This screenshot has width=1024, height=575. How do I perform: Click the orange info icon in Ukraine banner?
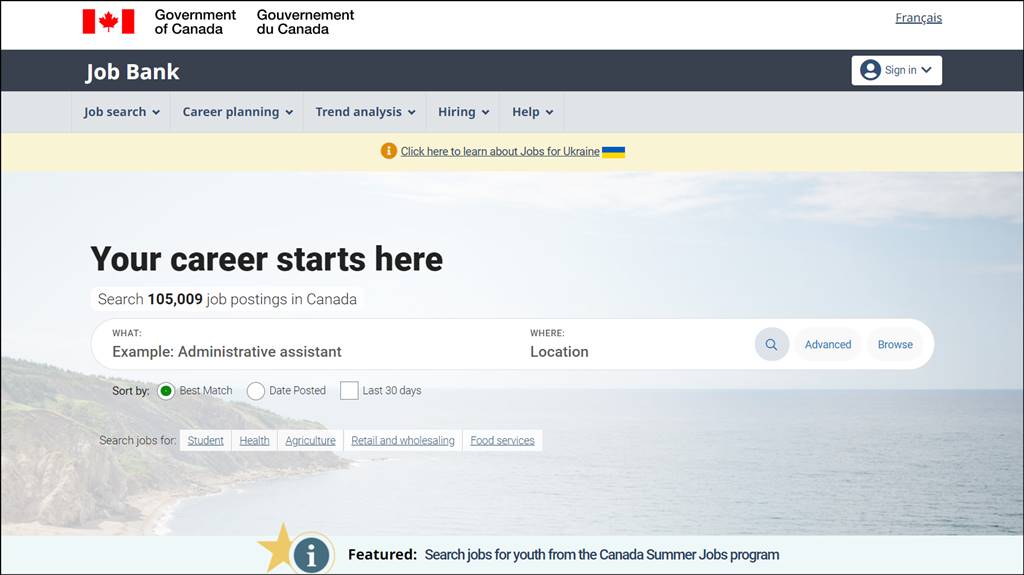(x=389, y=151)
